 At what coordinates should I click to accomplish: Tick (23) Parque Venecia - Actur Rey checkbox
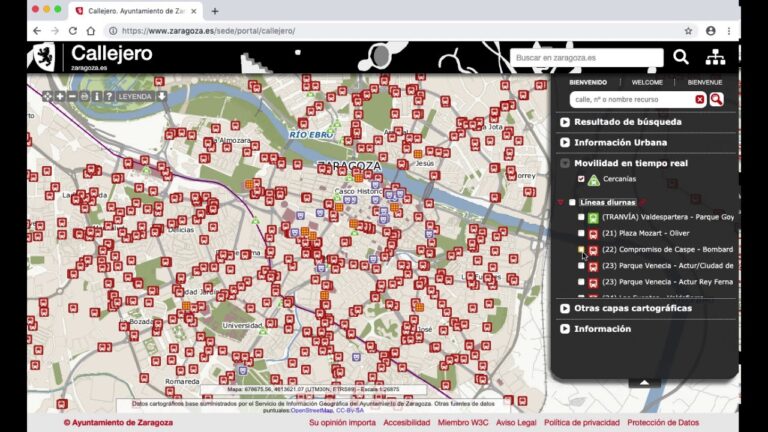pos(581,282)
